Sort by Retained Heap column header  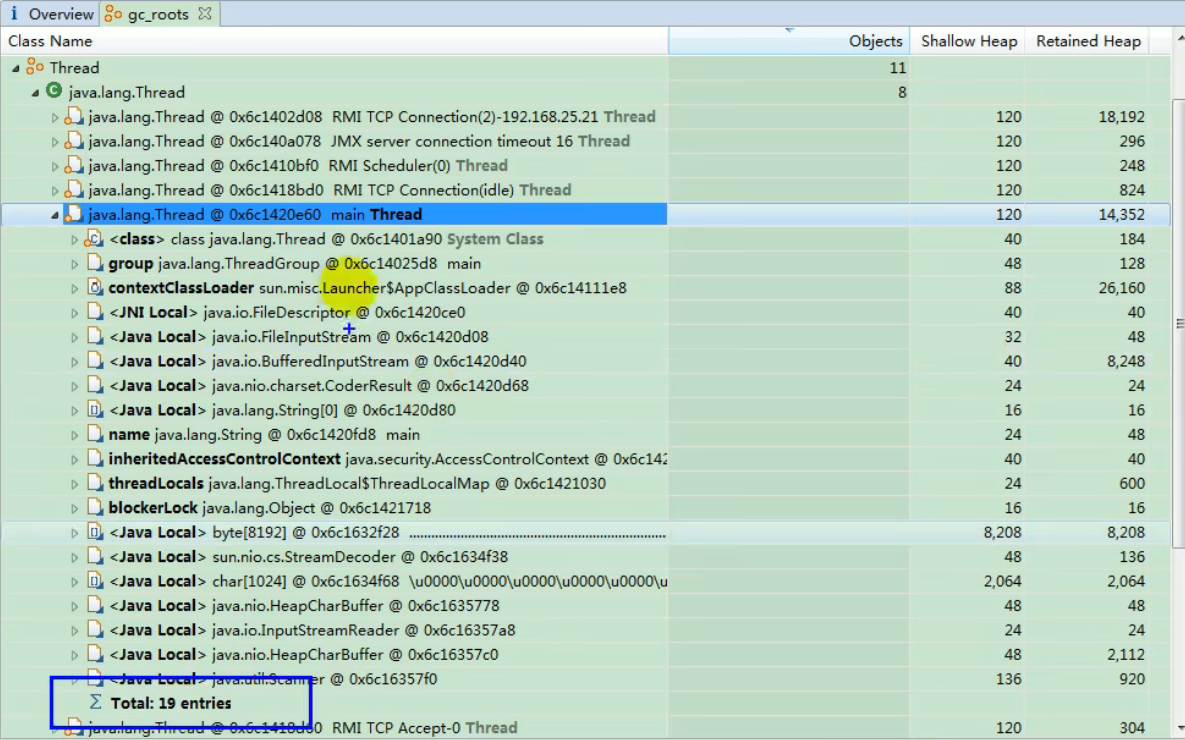tap(1088, 41)
